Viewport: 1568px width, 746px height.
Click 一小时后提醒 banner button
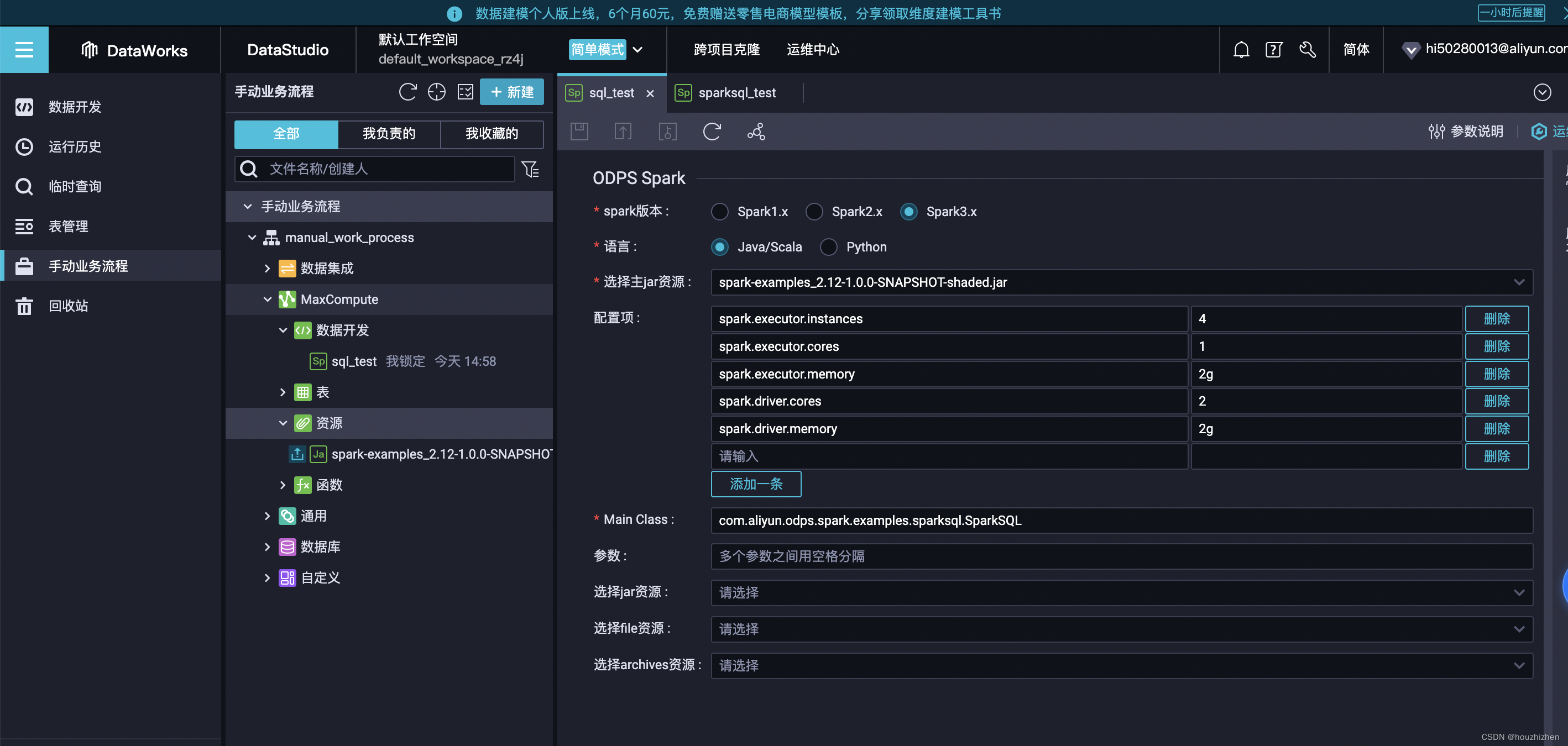pyautogui.click(x=1511, y=13)
